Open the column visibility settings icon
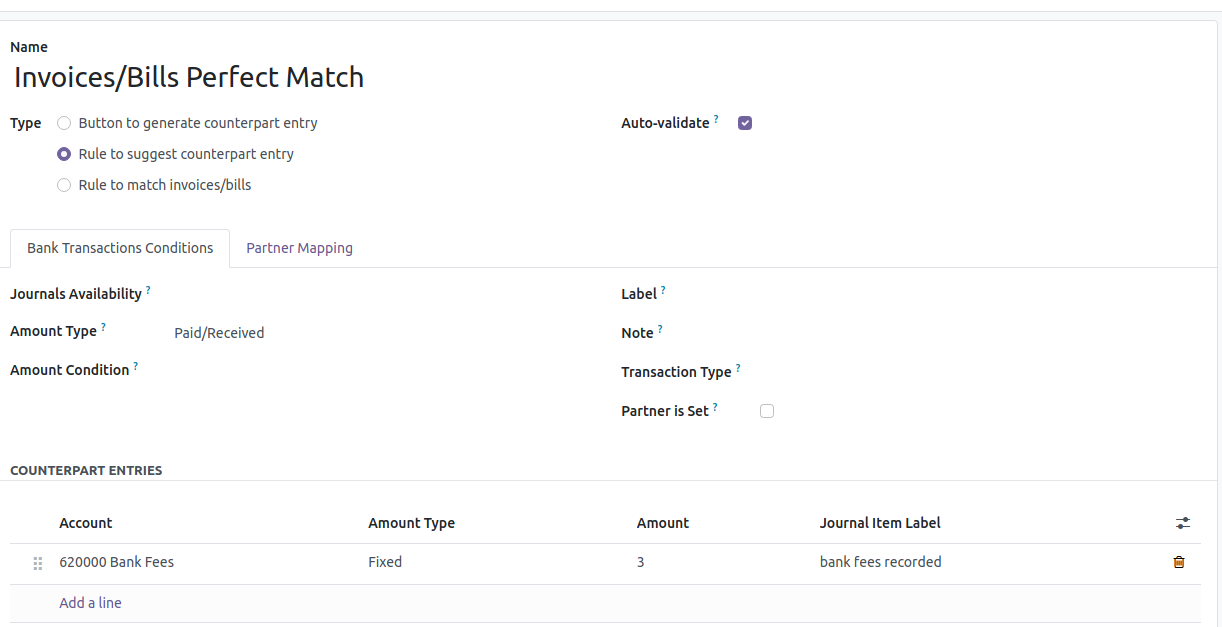Screen dimensions: 1222x627 pos(1183,523)
